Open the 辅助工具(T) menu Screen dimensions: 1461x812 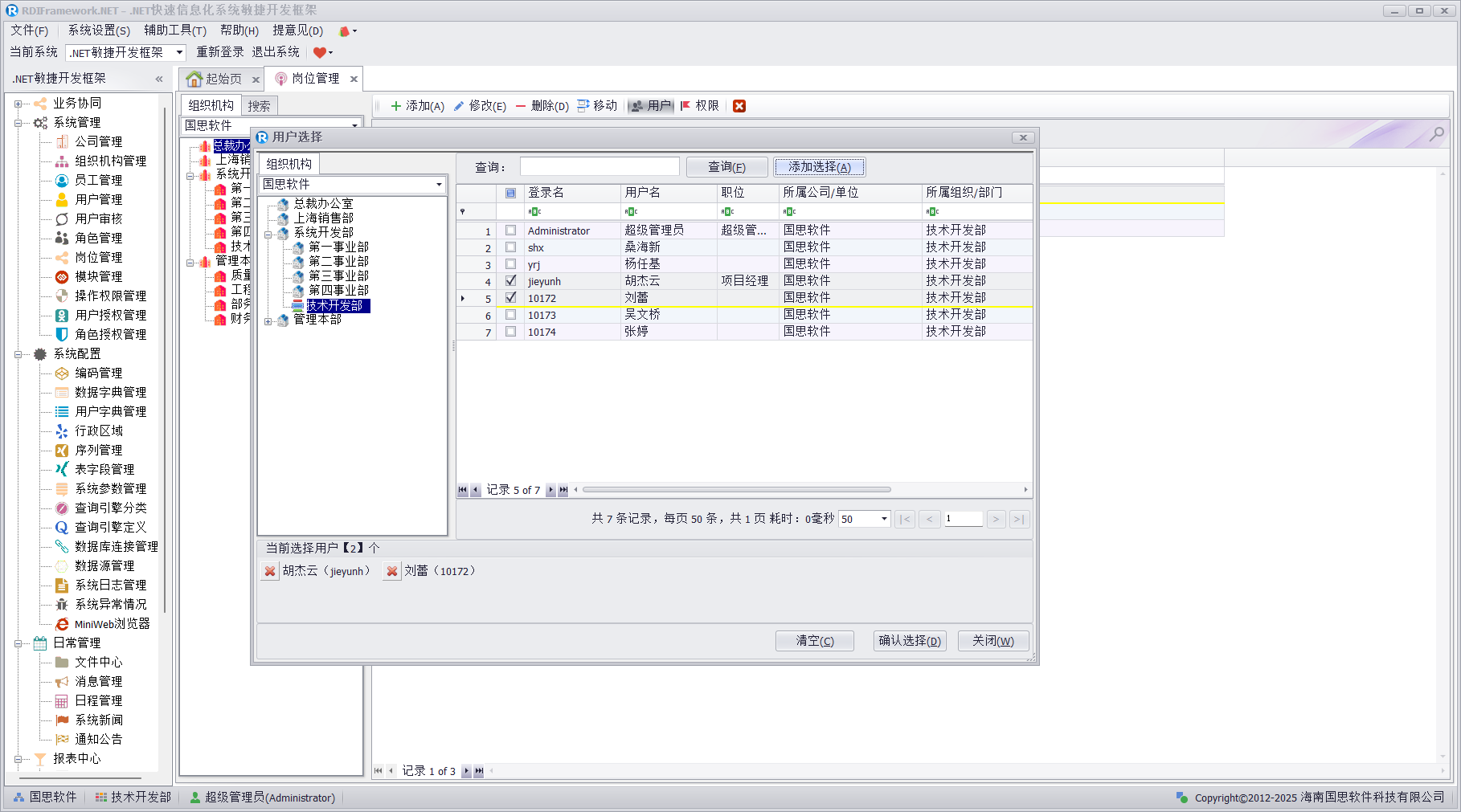click(175, 31)
